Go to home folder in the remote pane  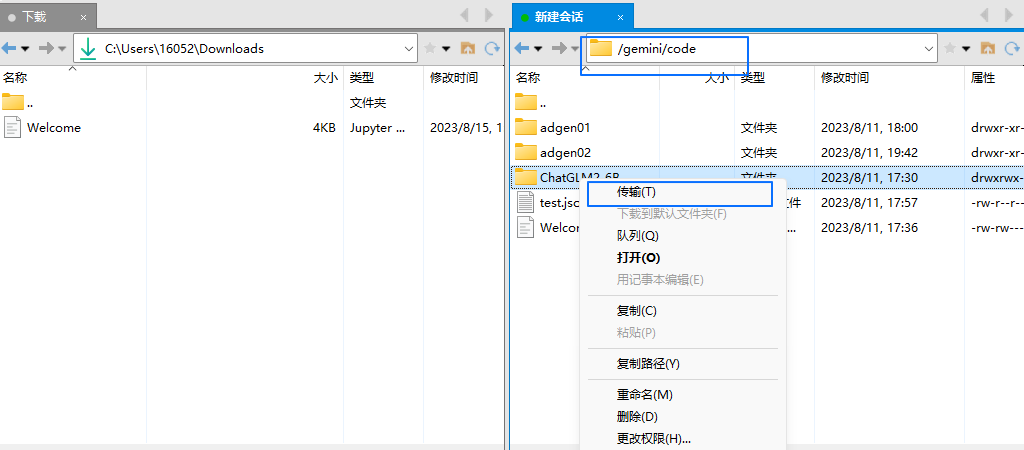987,48
